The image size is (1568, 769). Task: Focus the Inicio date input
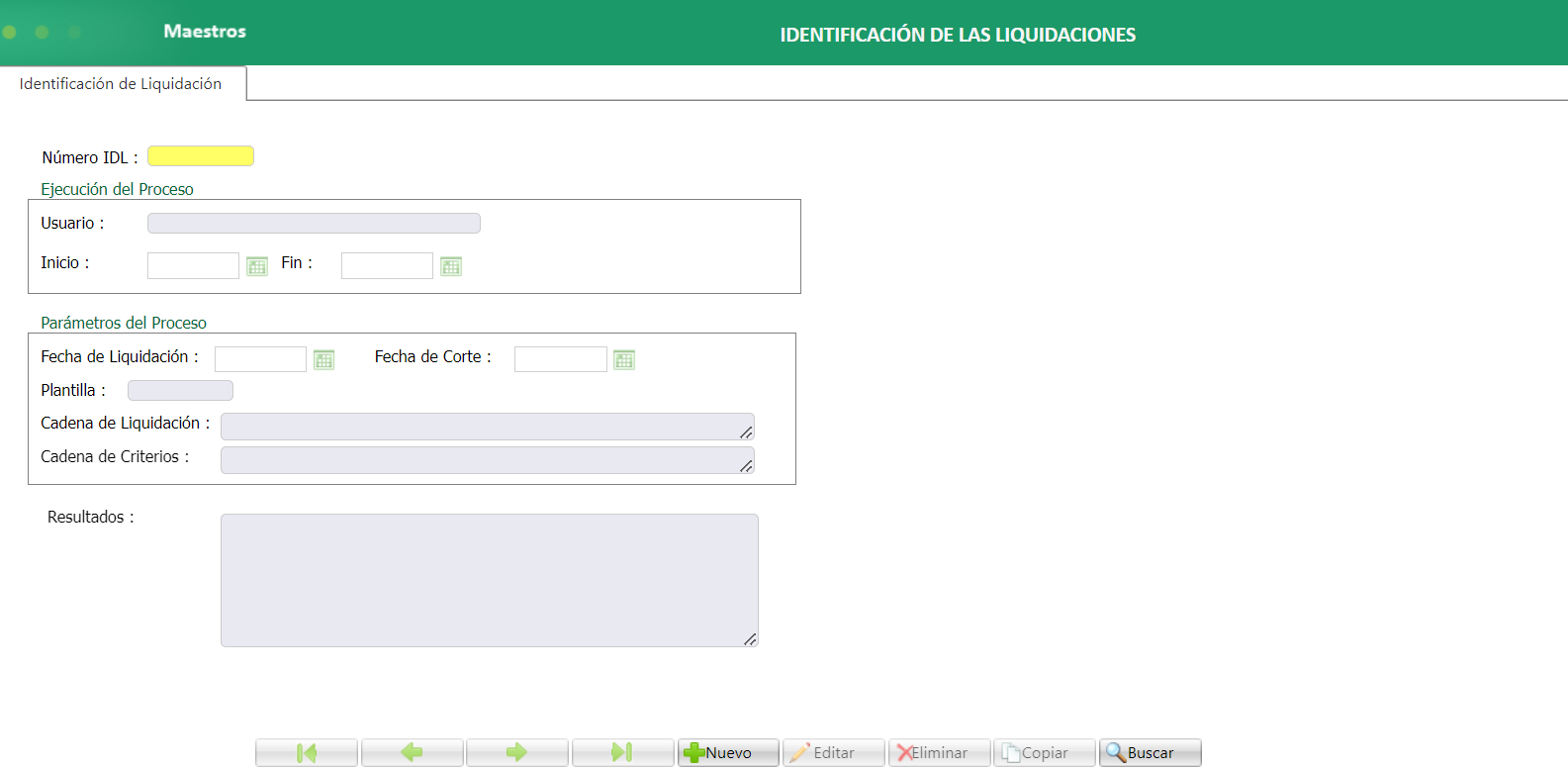(193, 265)
